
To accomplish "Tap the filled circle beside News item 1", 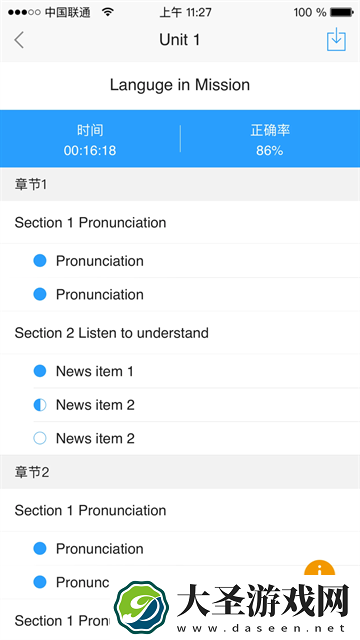I will [x=40, y=371].
